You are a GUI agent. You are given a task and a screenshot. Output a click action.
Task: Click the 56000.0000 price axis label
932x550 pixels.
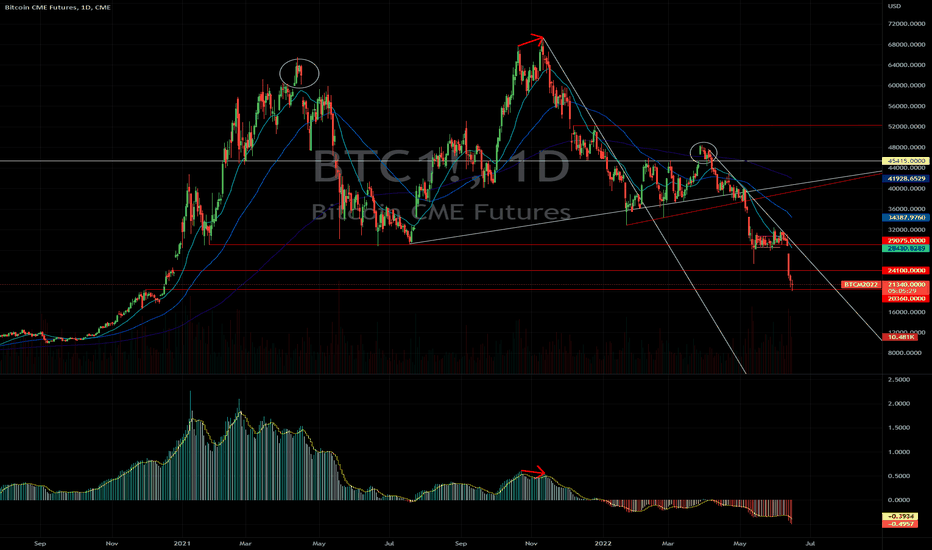(x=907, y=106)
